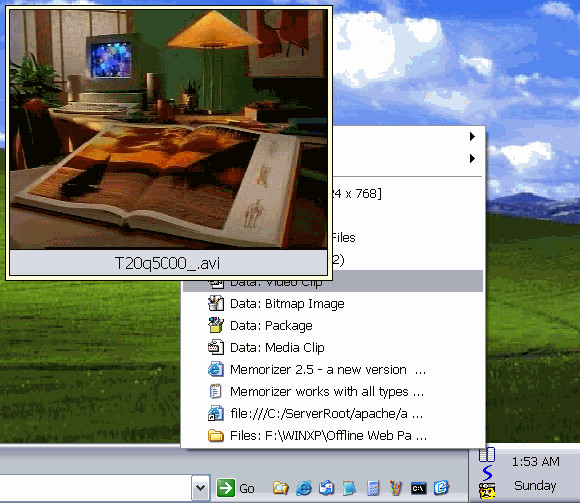Click the Internet Explorer icon beside Memorizer 2.5
This screenshot has height=503, width=580.
coord(216,369)
